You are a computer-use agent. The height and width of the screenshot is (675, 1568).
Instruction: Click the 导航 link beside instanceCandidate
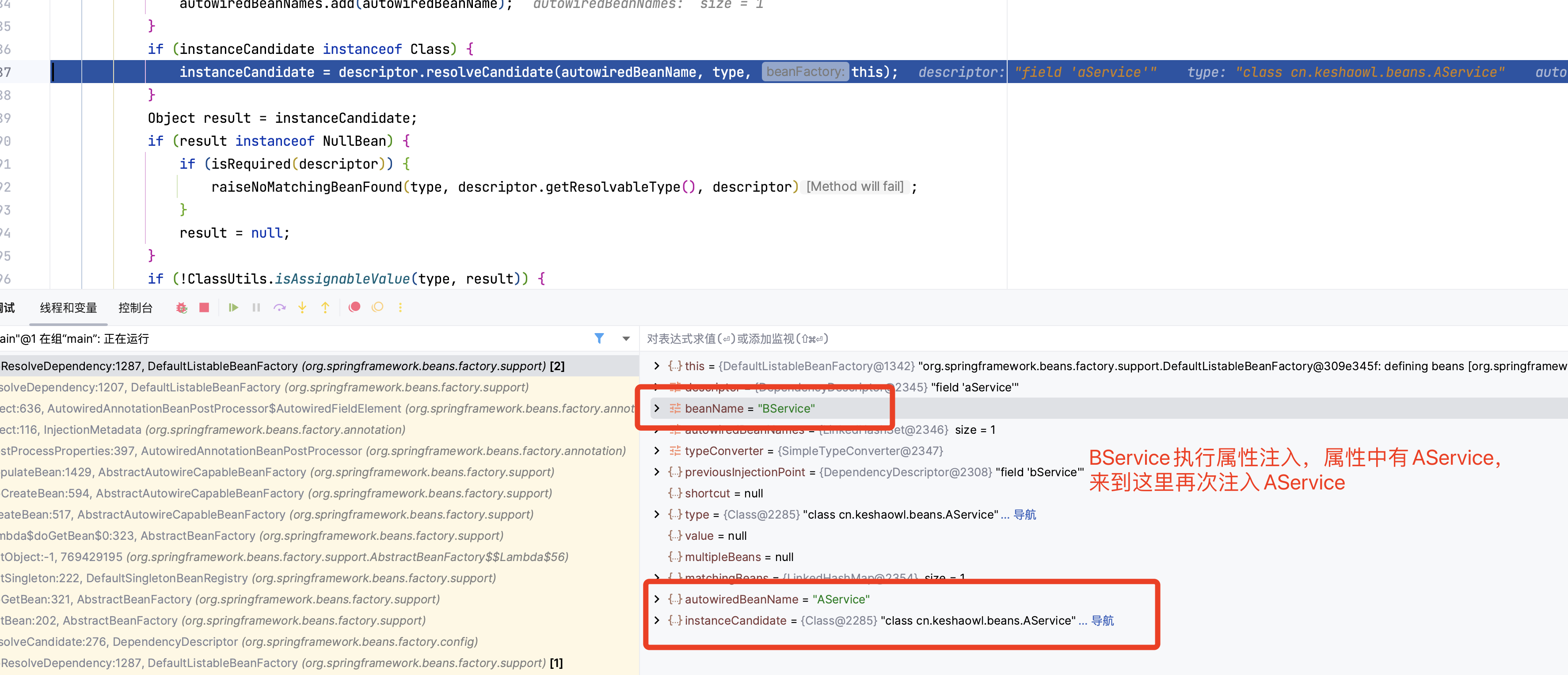click(x=1102, y=621)
